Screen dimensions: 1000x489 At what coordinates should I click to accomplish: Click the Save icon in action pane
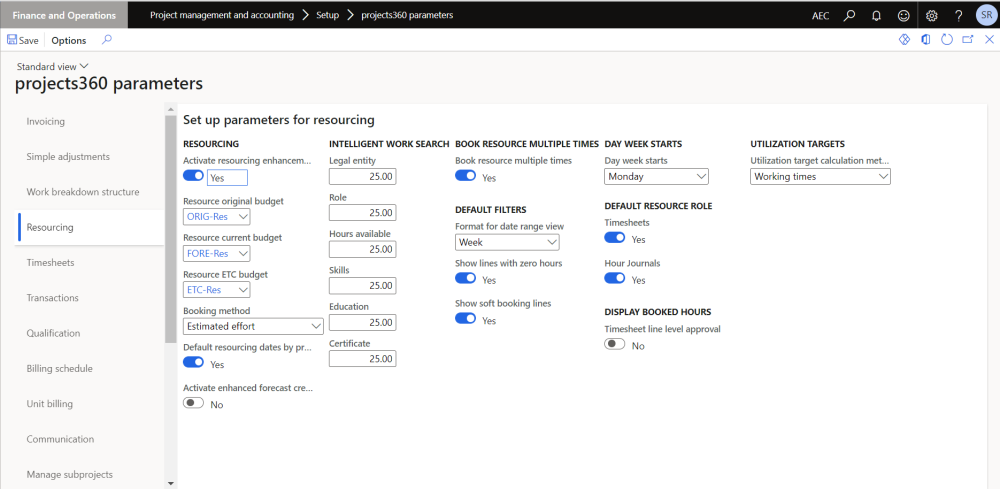click(x=13, y=40)
